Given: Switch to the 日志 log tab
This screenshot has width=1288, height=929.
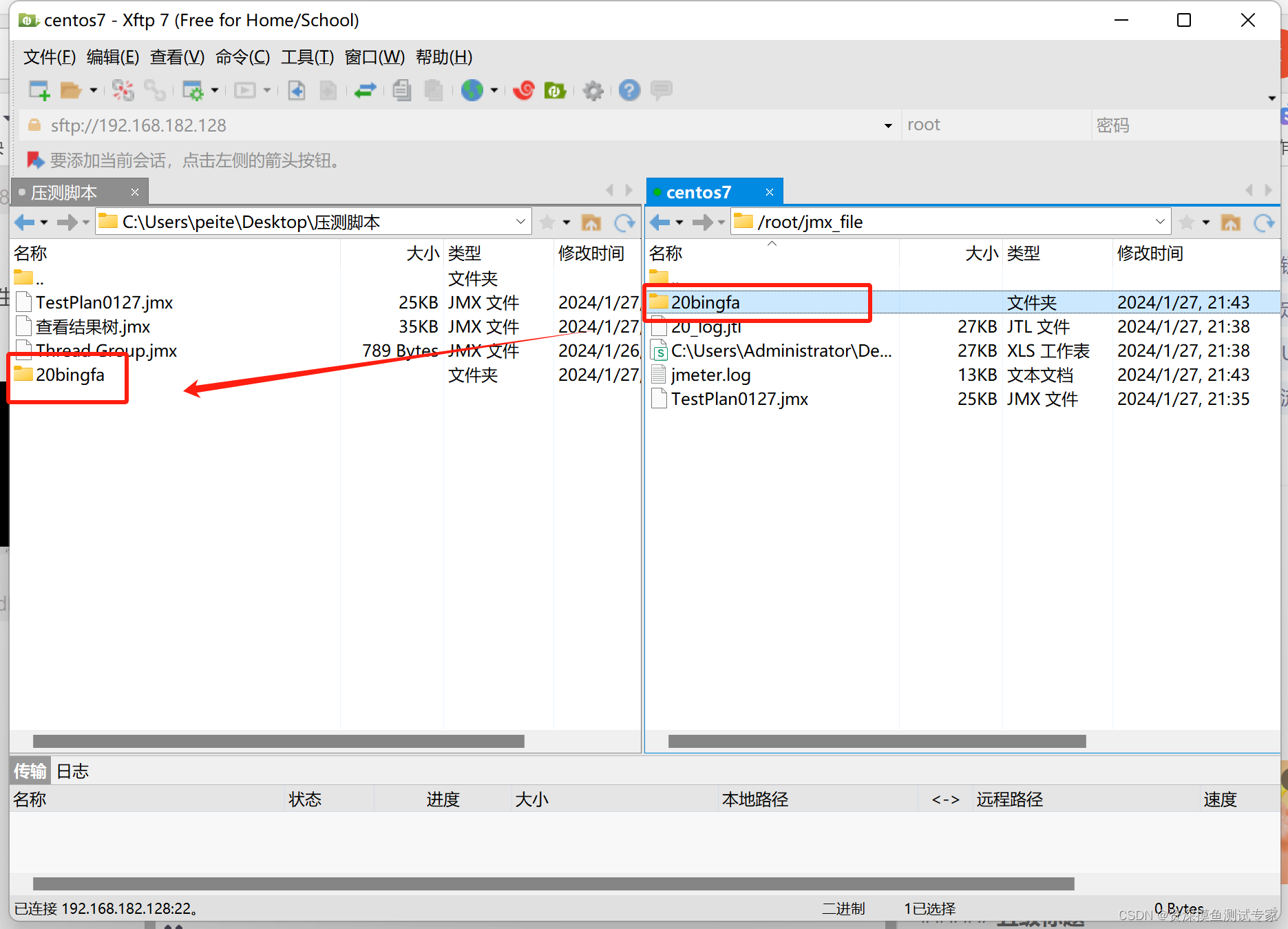Looking at the screenshot, I should coord(72,771).
